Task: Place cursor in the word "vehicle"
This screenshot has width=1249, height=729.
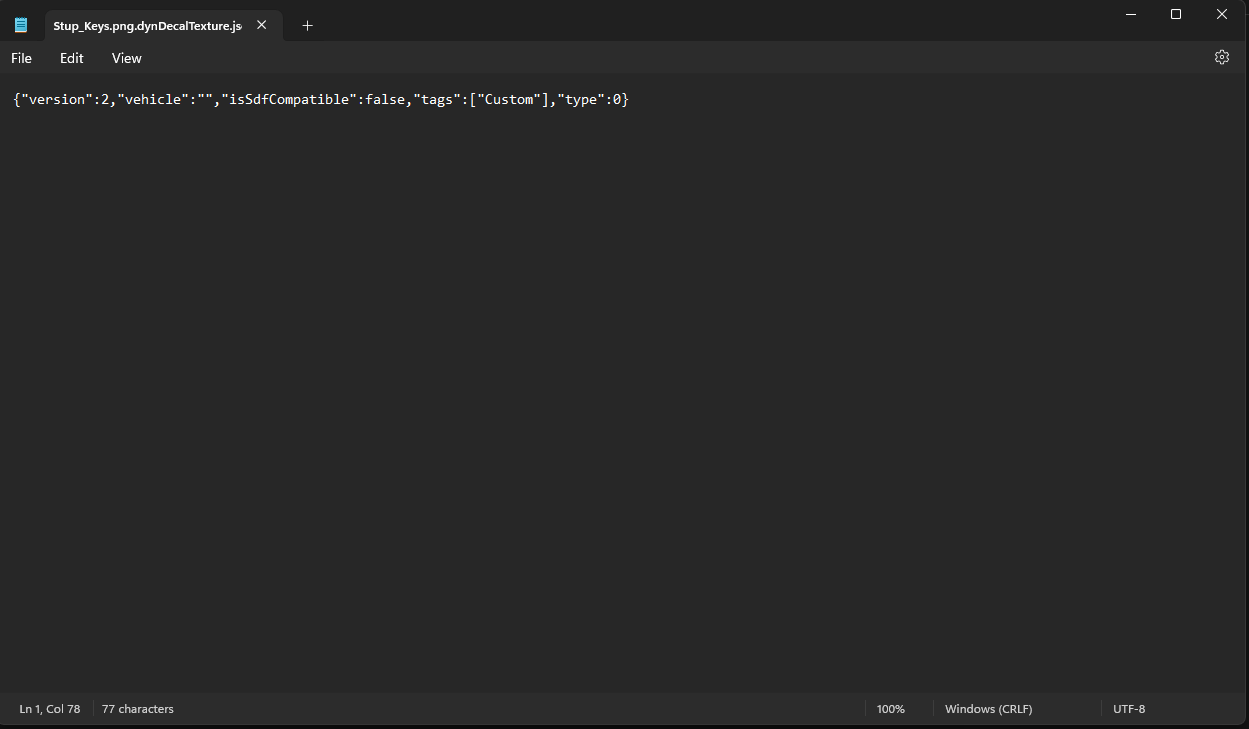Action: tap(154, 100)
